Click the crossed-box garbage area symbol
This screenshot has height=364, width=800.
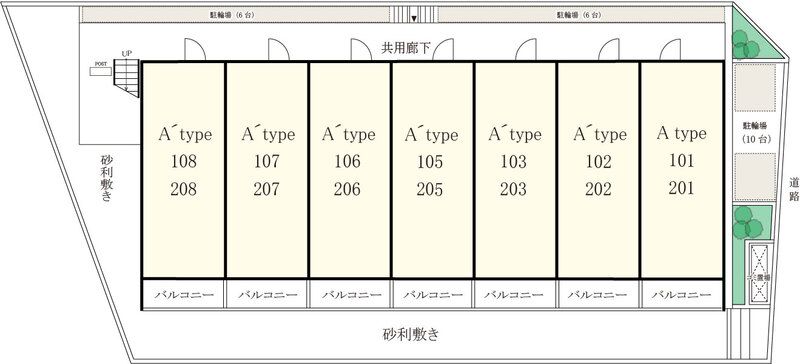click(x=760, y=274)
